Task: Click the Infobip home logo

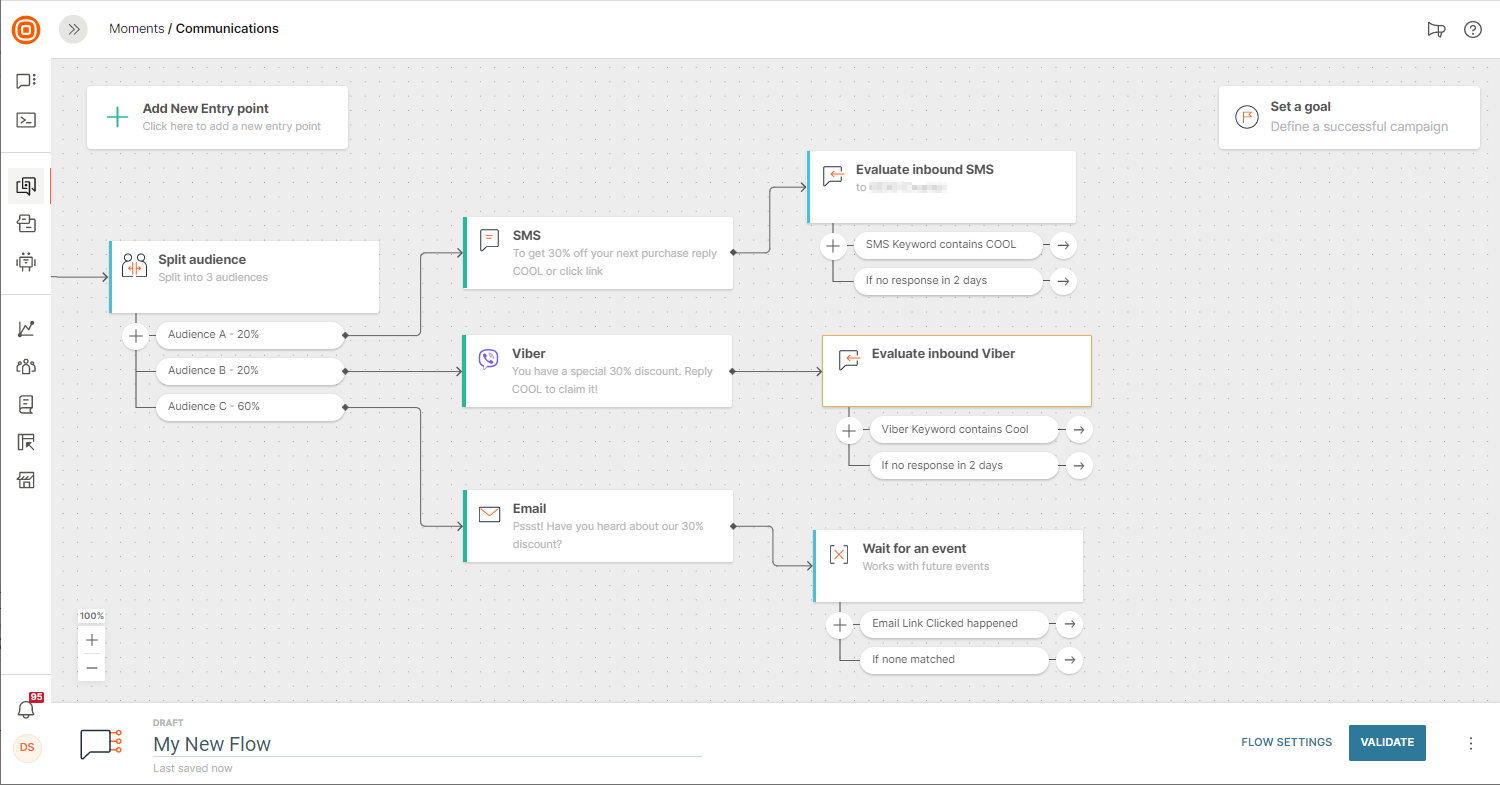Action: pyautogui.click(x=26, y=30)
